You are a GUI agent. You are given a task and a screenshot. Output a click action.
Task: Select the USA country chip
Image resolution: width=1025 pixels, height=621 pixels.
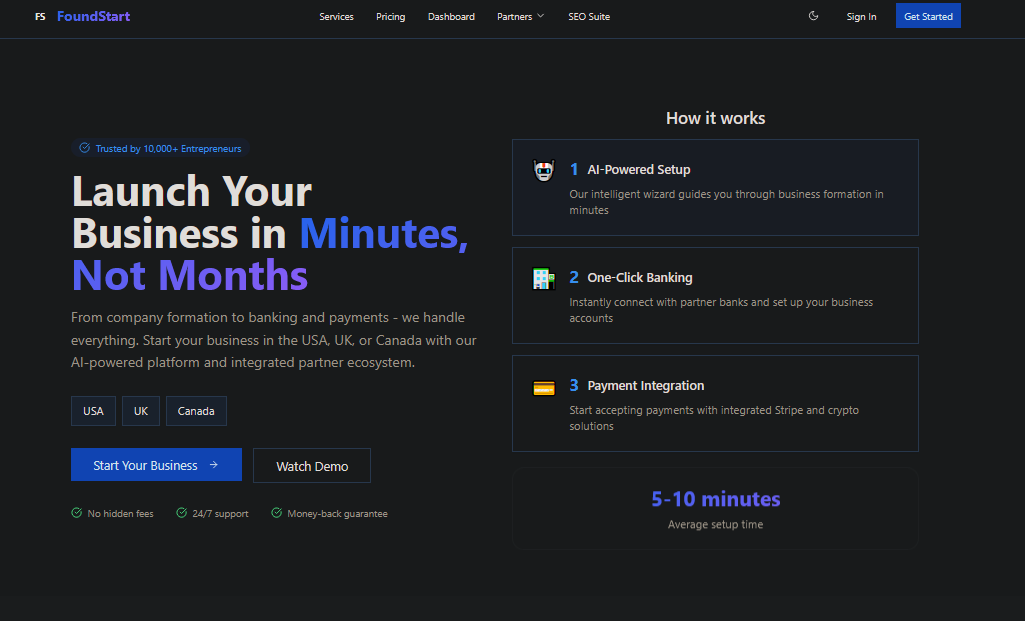(93, 411)
